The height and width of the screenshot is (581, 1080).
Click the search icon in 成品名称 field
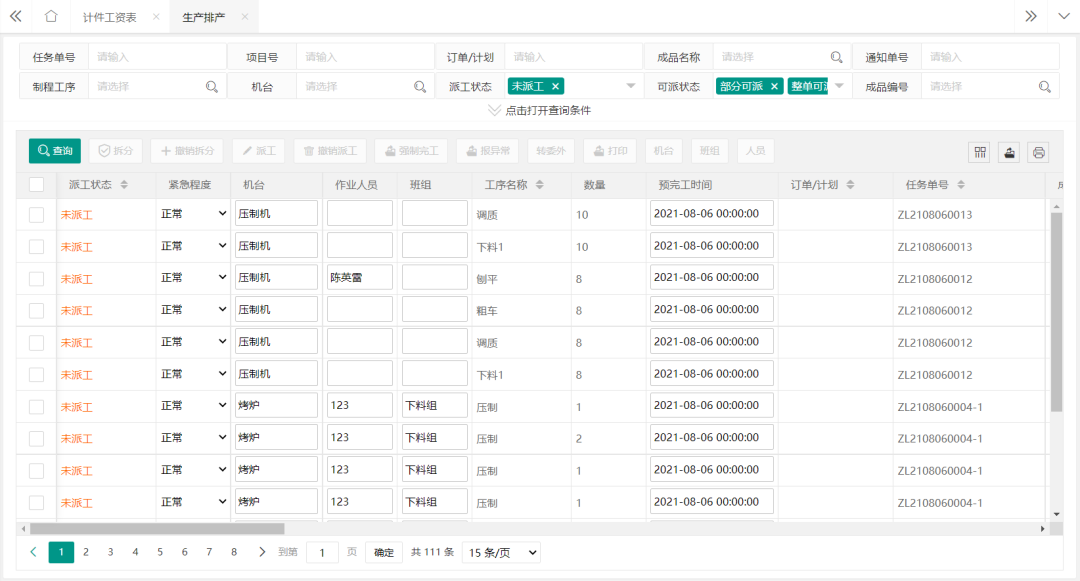pos(837,57)
